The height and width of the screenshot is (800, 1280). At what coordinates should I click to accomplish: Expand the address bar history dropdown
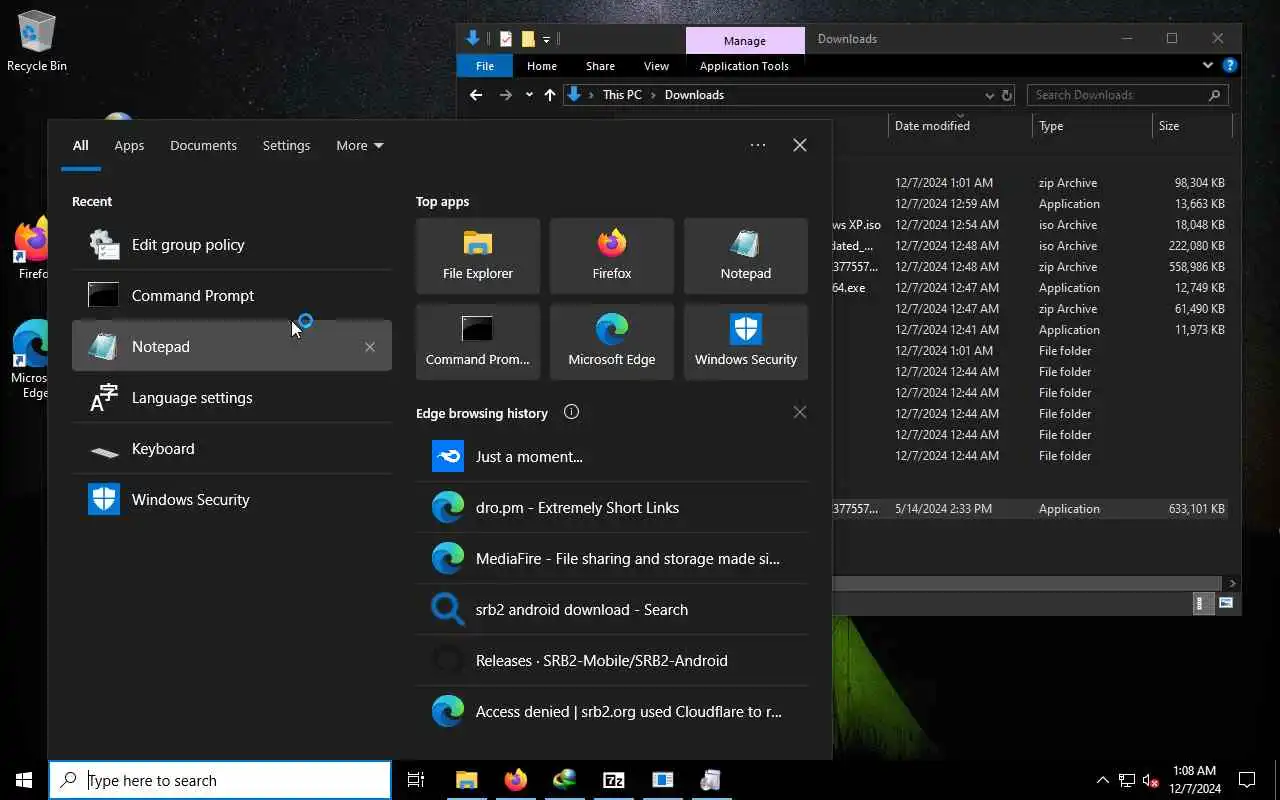coord(990,96)
